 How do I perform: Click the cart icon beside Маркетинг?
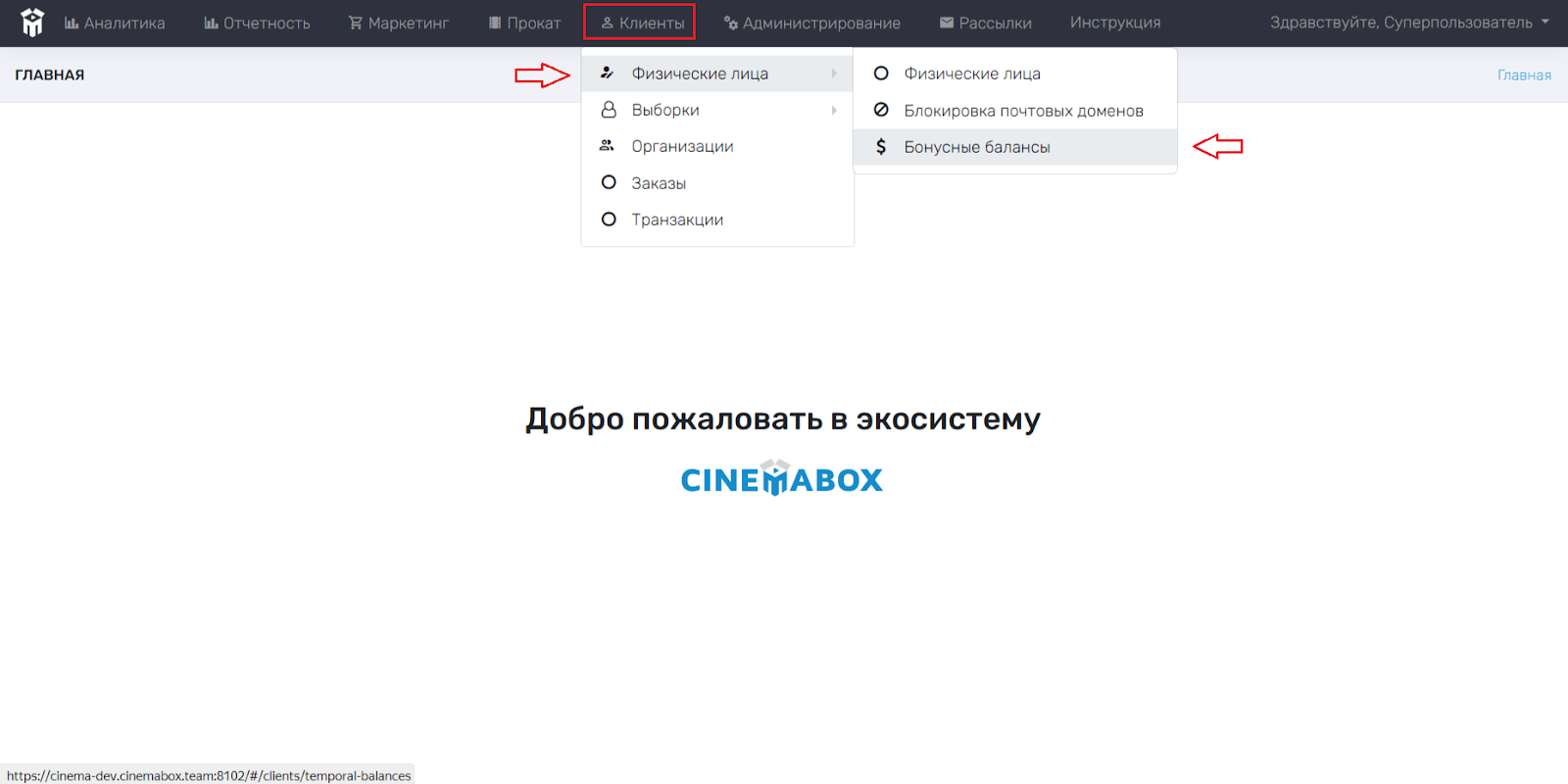click(356, 23)
